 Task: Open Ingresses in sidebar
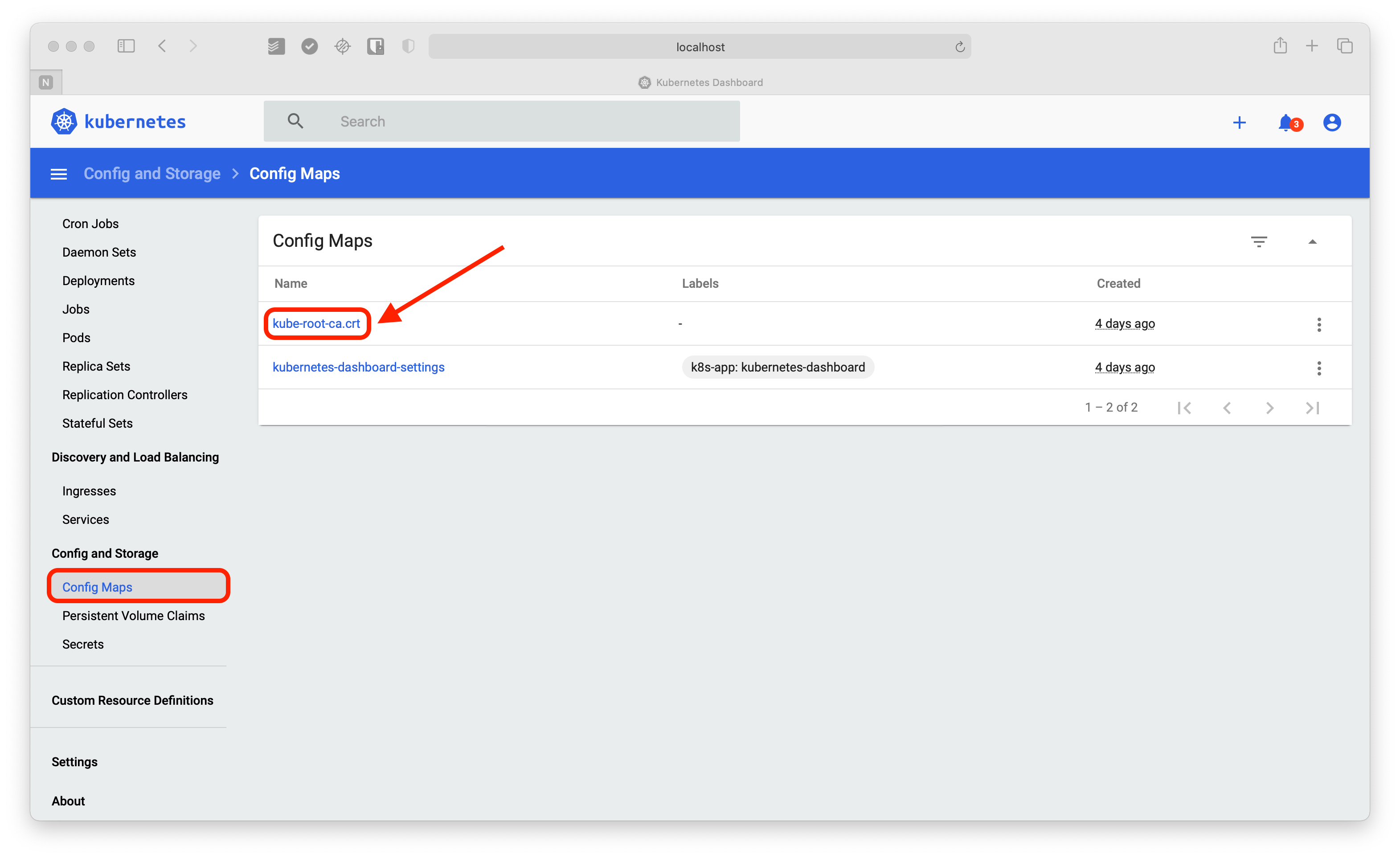click(89, 491)
